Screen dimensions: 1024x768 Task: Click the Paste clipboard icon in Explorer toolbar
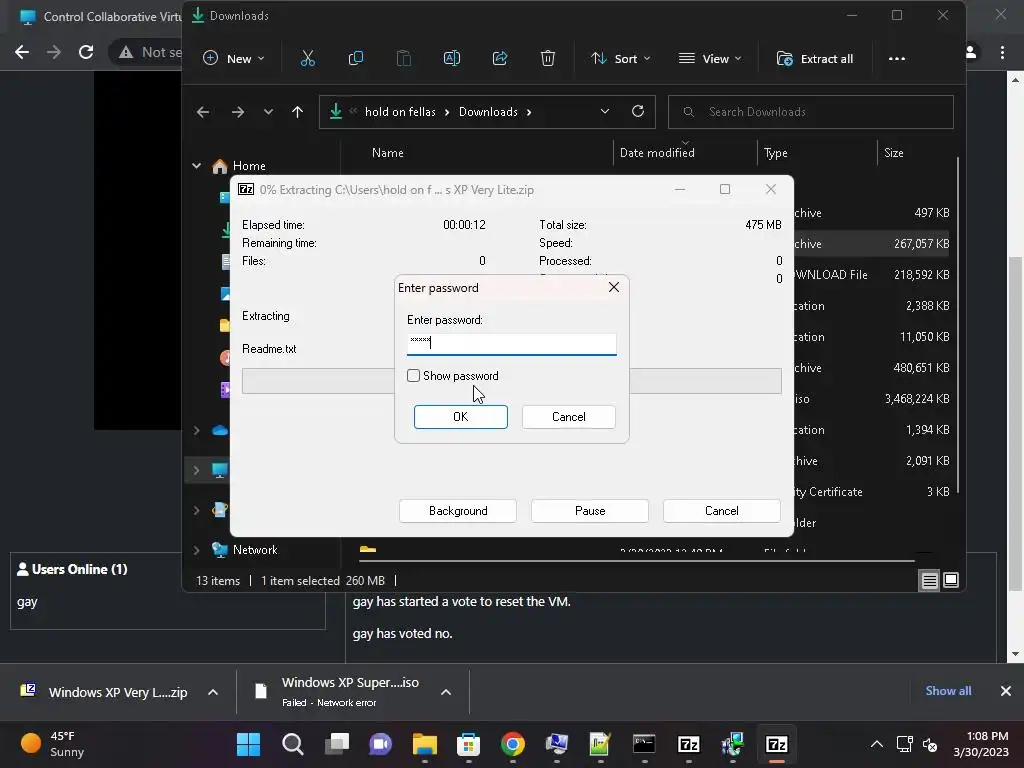(x=404, y=59)
